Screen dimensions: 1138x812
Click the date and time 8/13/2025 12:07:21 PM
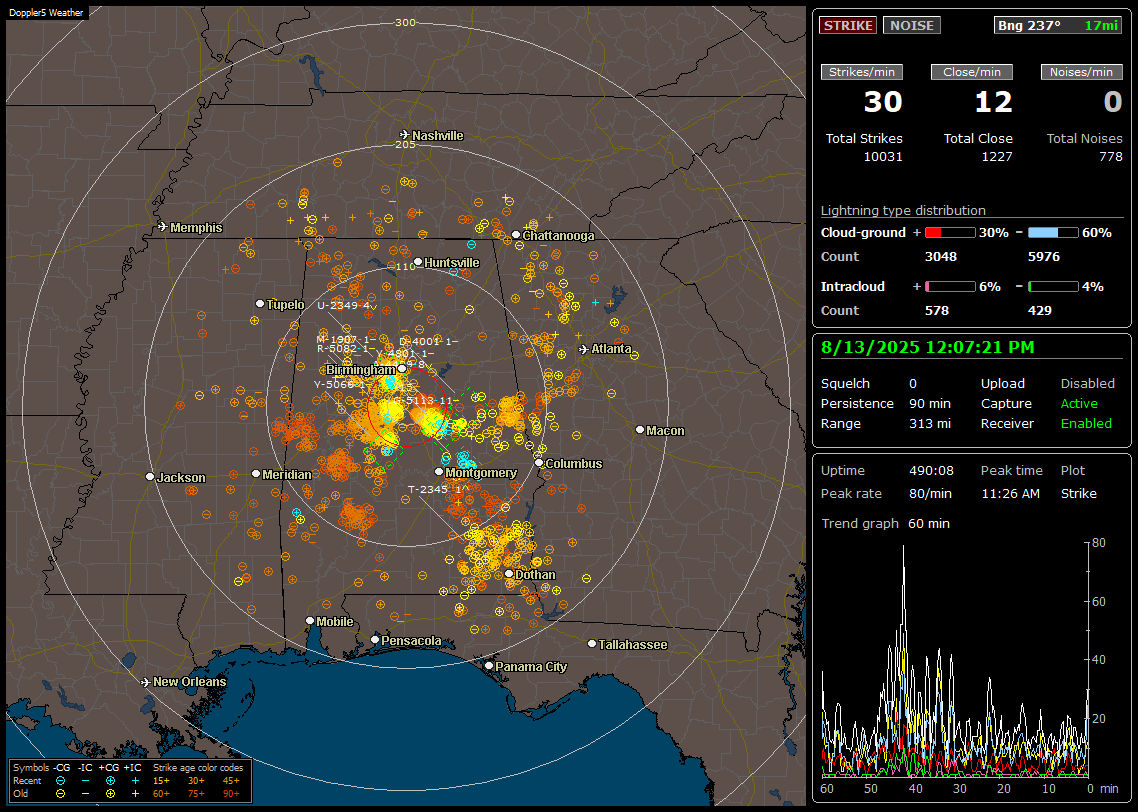click(x=928, y=347)
